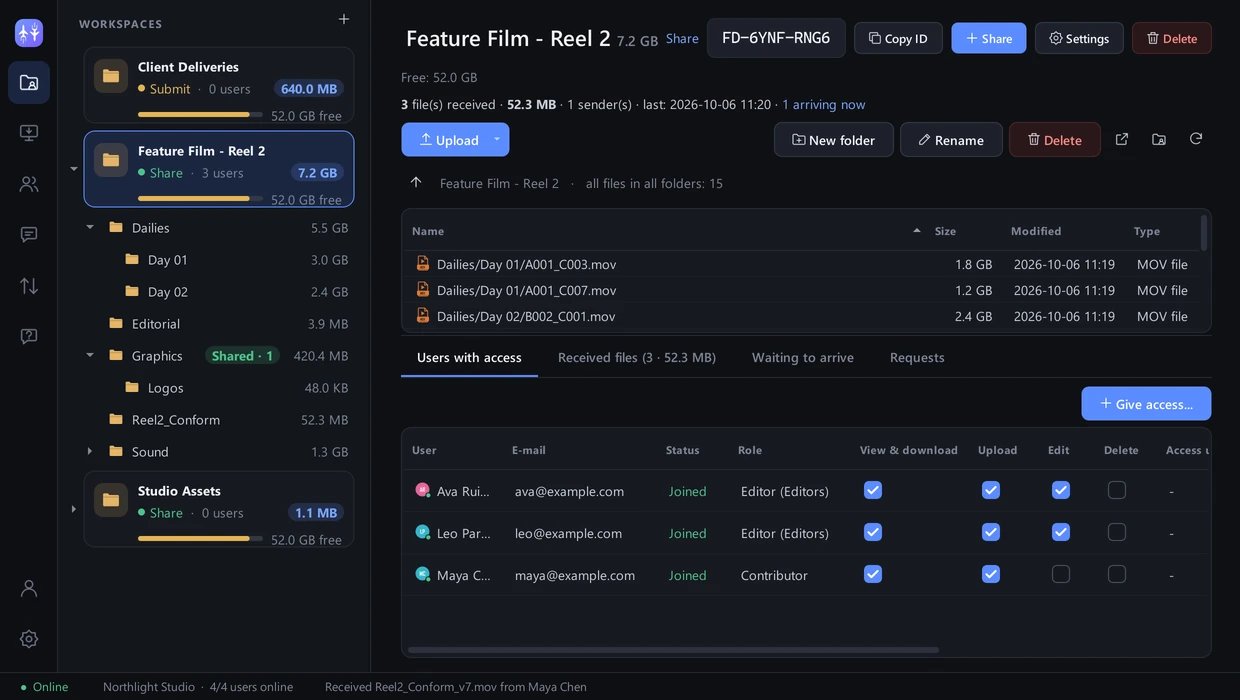Click the workspace ID field FD-6YNF-RNG6

tap(776, 38)
